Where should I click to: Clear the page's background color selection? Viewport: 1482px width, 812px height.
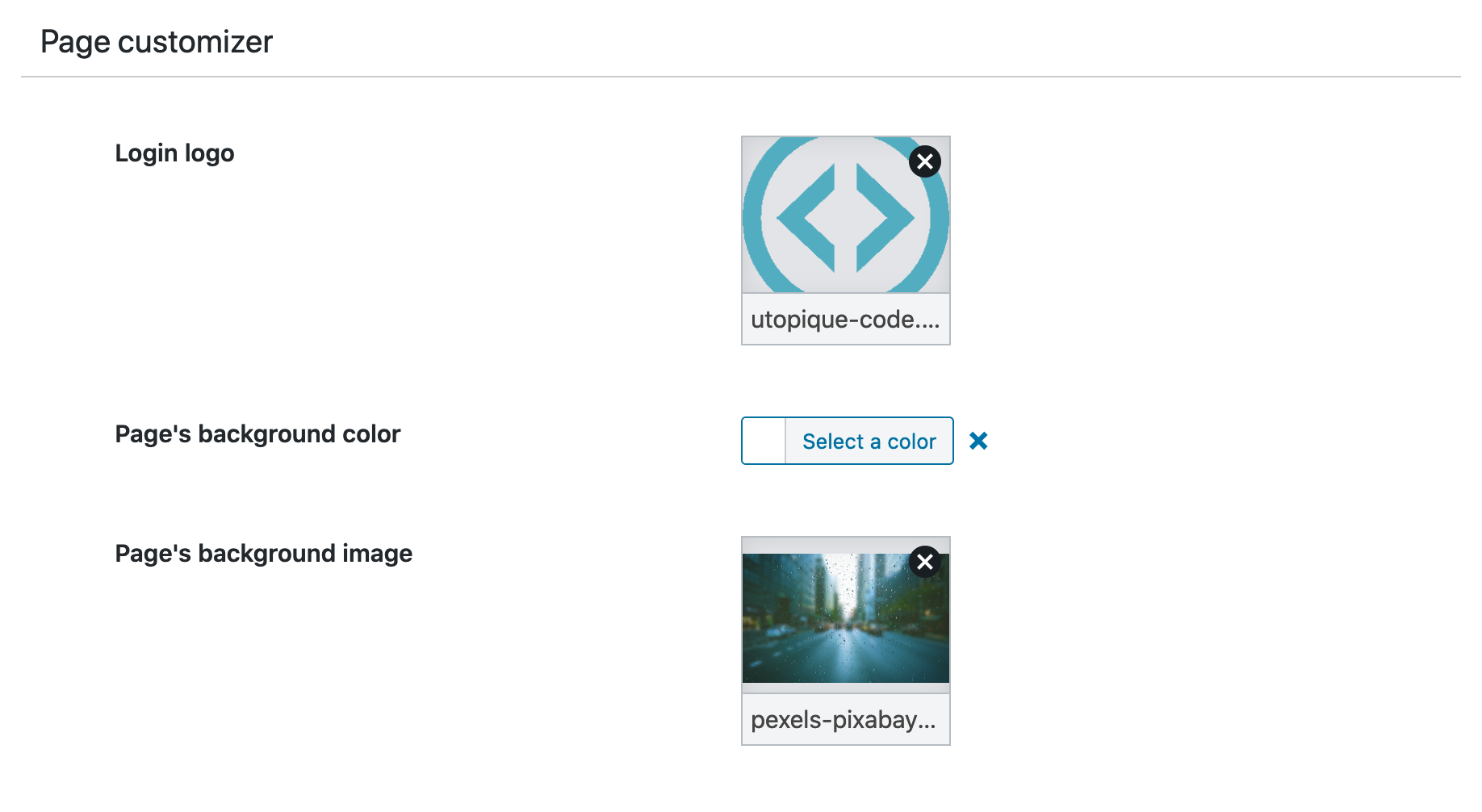point(979,441)
